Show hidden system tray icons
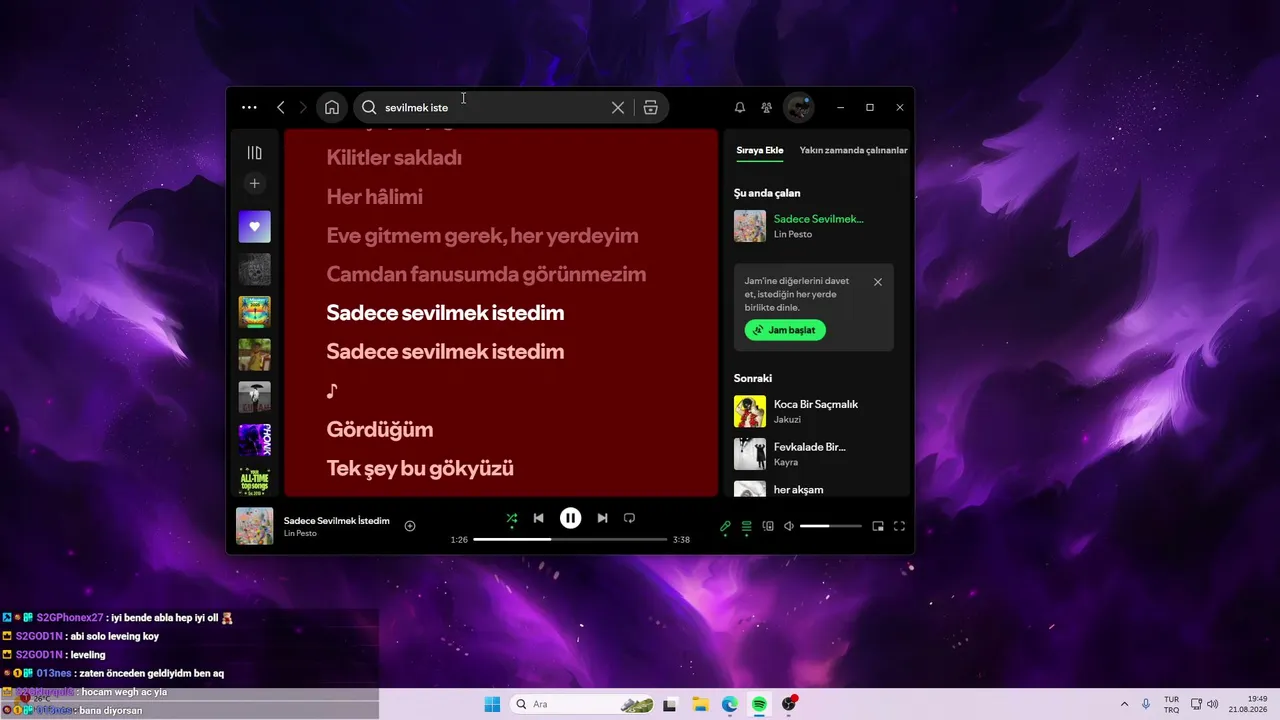The width and height of the screenshot is (1280, 720). (1124, 704)
